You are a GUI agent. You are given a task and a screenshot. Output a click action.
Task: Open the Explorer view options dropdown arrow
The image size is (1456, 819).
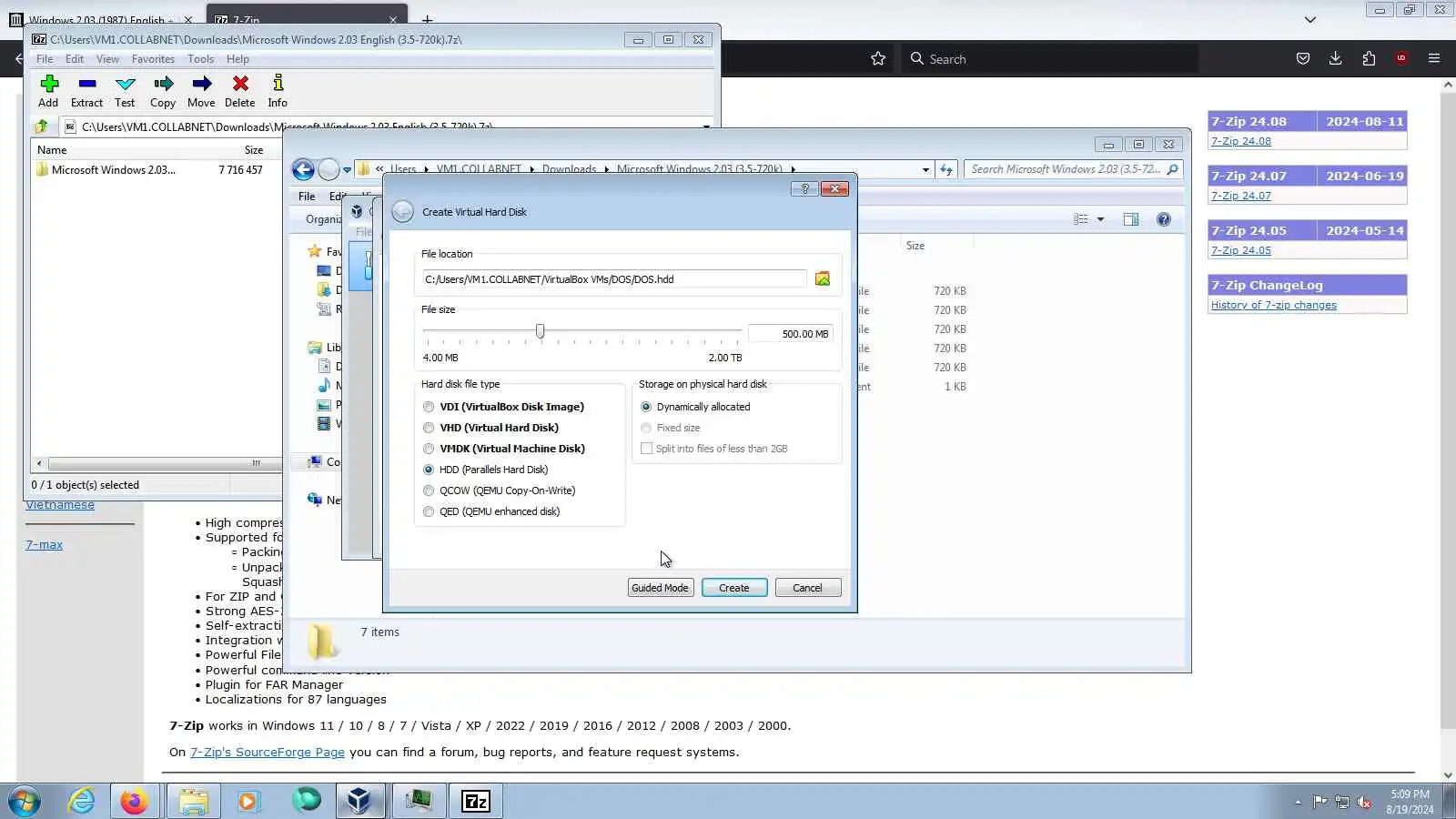(x=1100, y=219)
